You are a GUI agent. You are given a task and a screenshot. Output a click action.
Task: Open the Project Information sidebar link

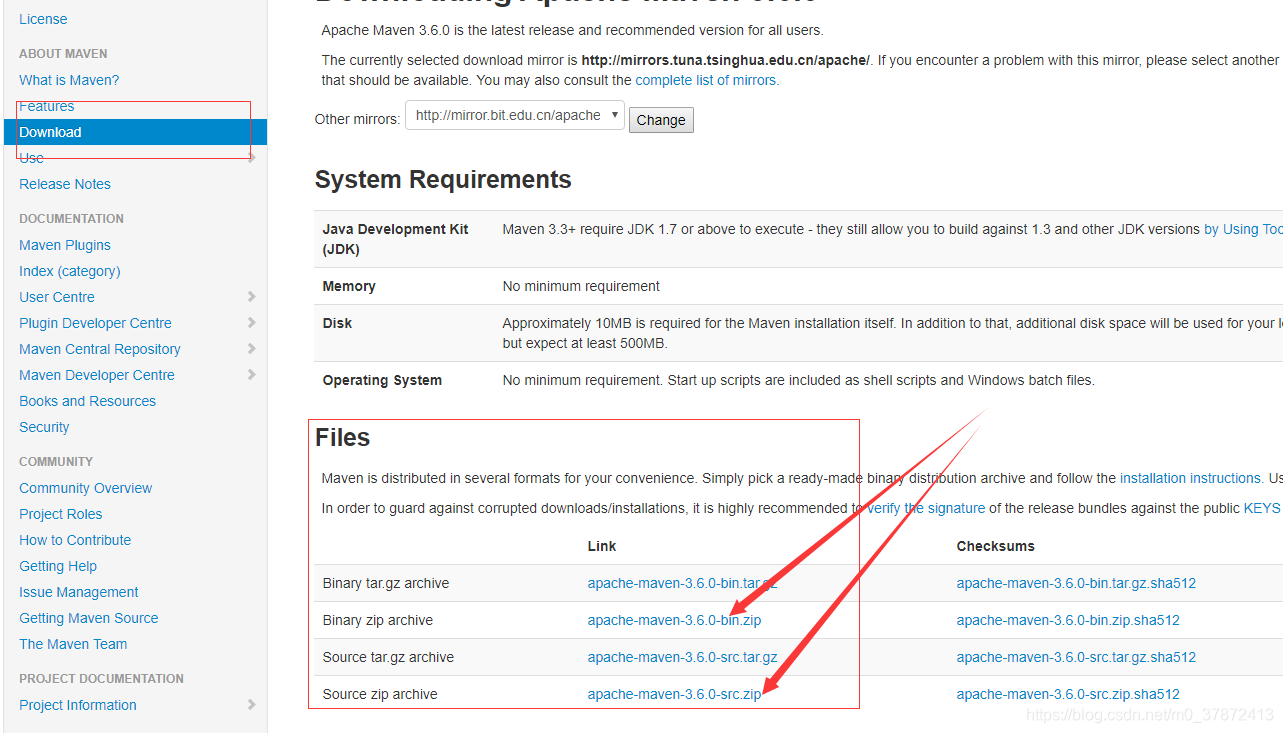coord(78,705)
